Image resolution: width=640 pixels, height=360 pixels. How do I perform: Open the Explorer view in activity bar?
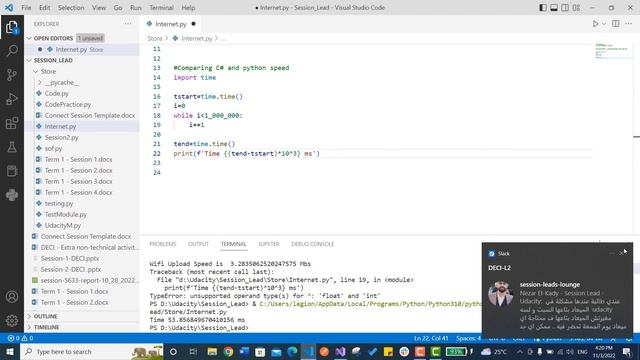point(12,27)
